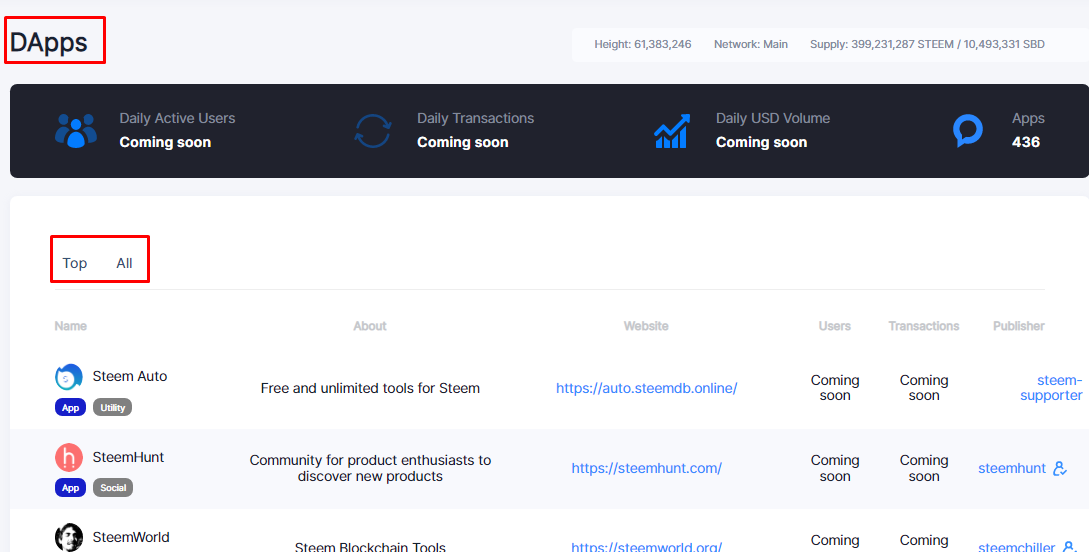Click the SteemHunt logo icon
This screenshot has height=552, width=1089.
[x=69, y=458]
